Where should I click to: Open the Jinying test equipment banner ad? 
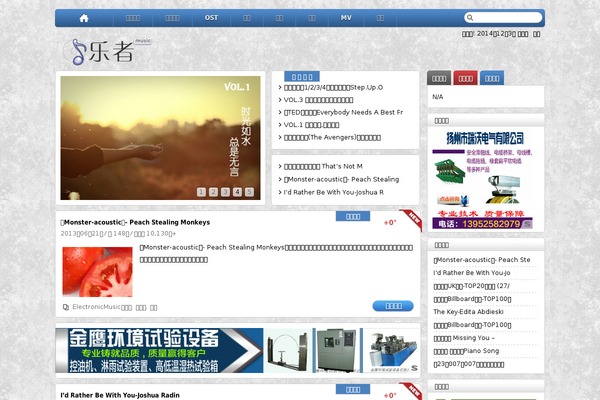(237, 350)
